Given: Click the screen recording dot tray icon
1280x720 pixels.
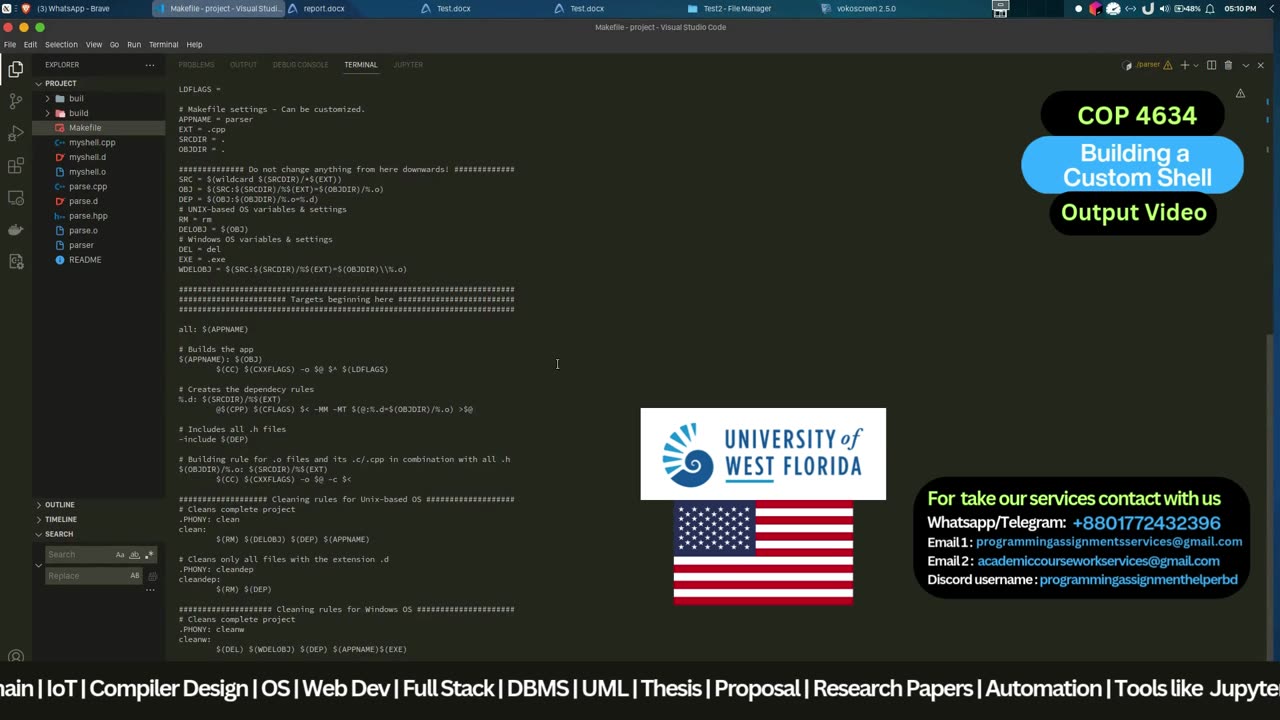Looking at the screenshot, I should coord(1078,8).
